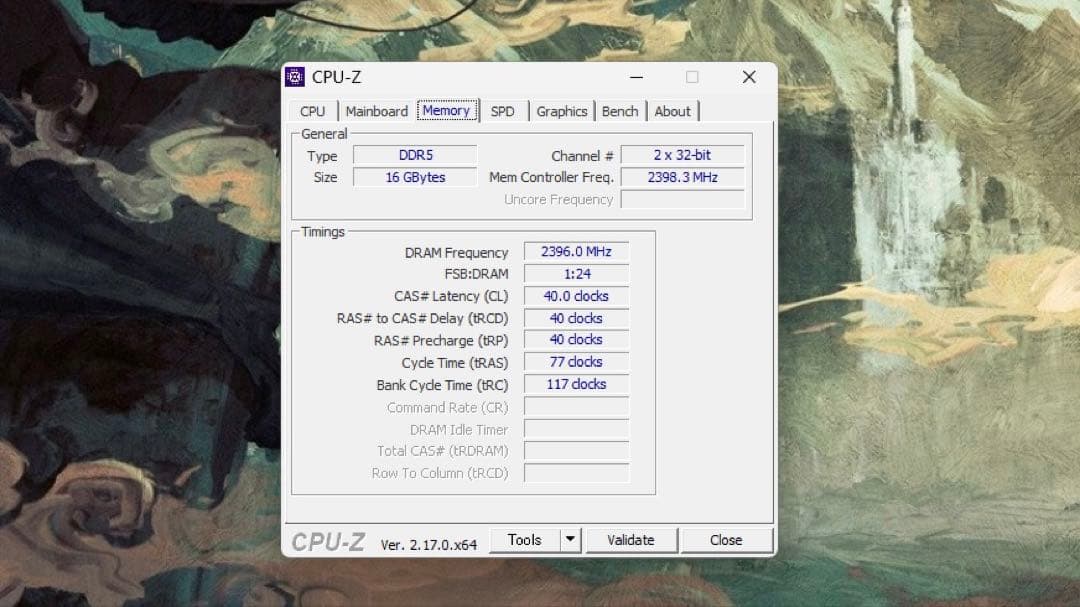Screen dimensions: 1080x607
Task: Click the empty Command Rate (CR) field
Action: click(x=577, y=407)
